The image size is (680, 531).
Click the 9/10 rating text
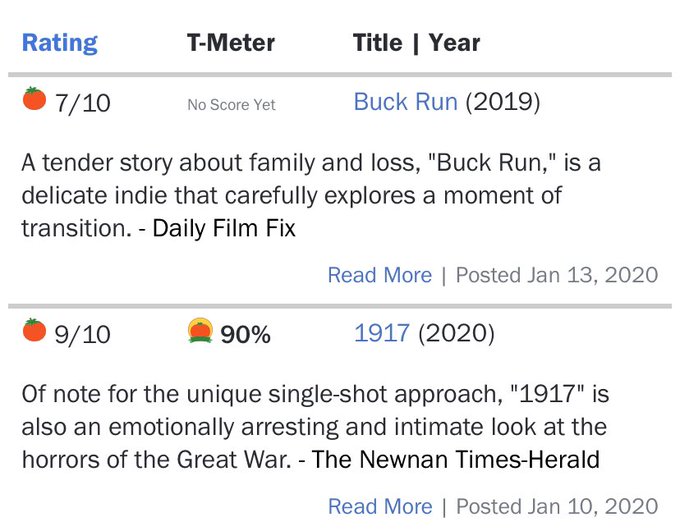point(82,334)
